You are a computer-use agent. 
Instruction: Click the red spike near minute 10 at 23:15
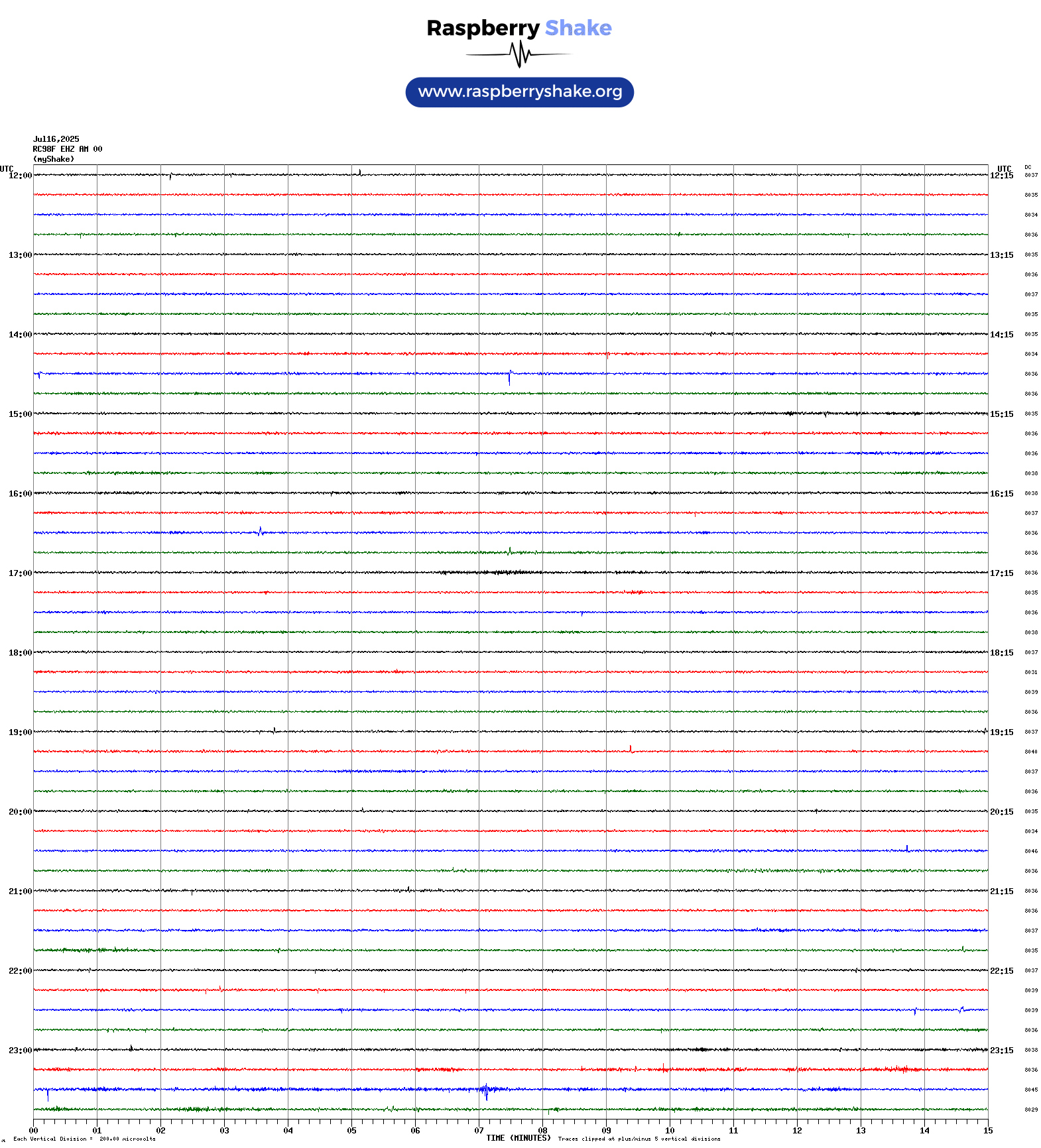tap(664, 1068)
